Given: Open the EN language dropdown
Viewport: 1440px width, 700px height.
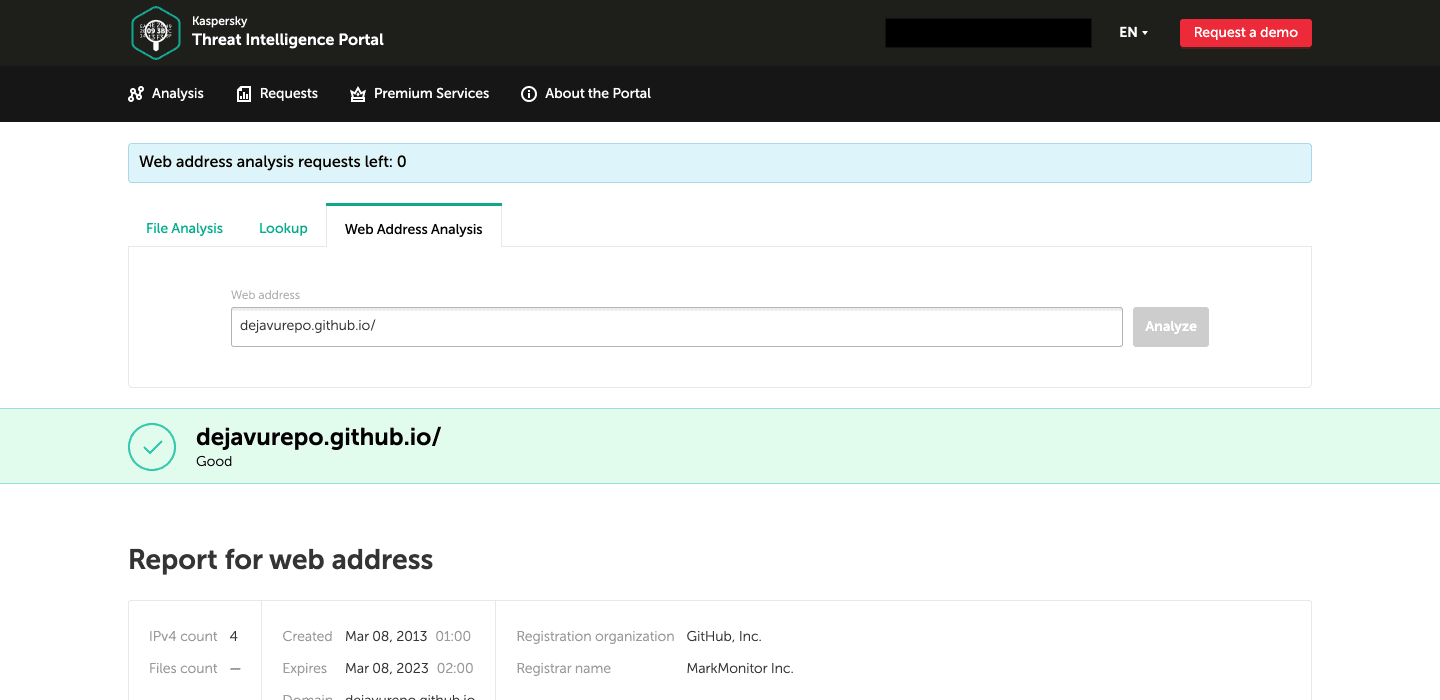Looking at the screenshot, I should (x=1133, y=32).
